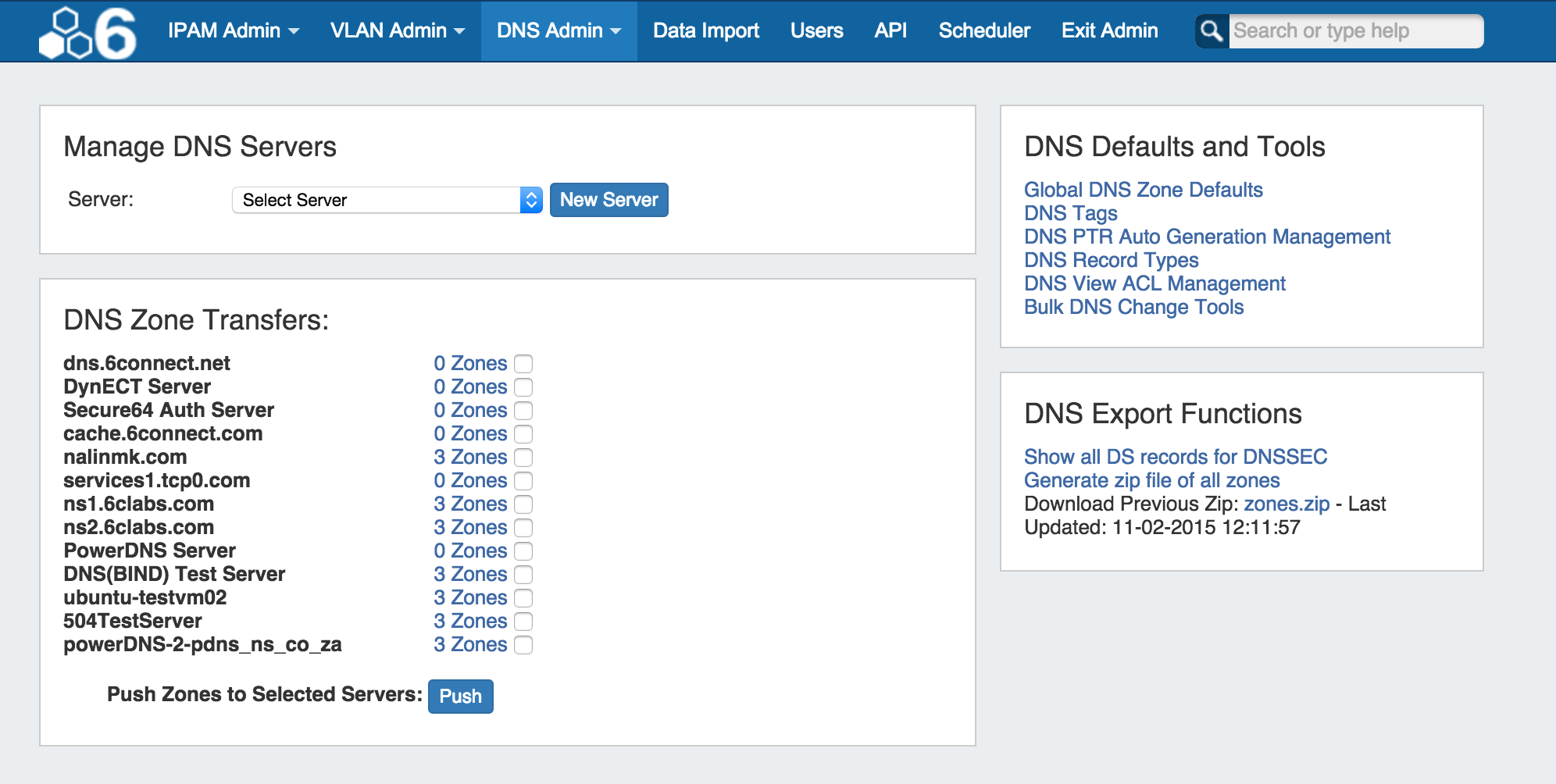Go to Data Import in navbar
1556x784 pixels.
coord(705,31)
